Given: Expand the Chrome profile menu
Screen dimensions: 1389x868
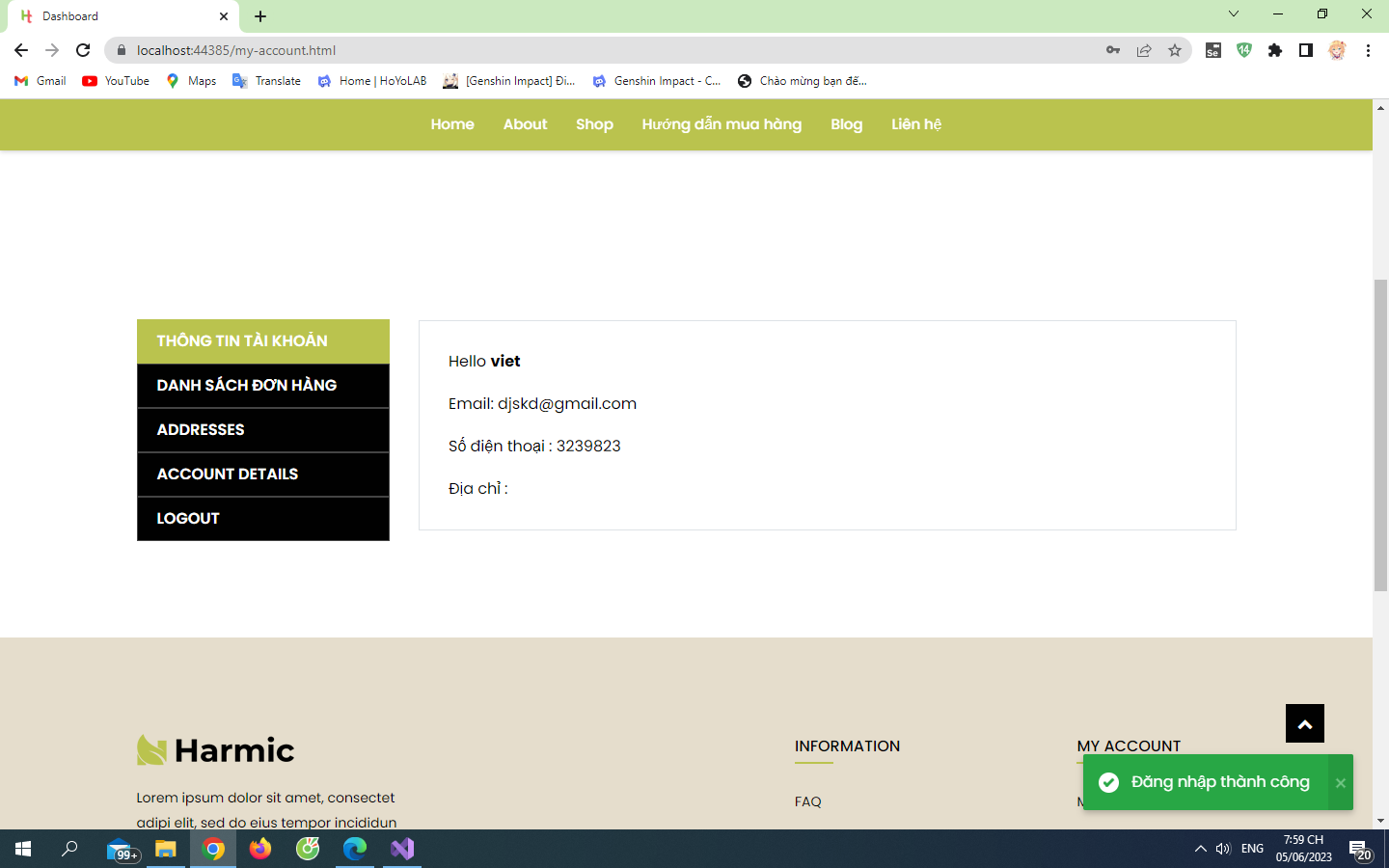Looking at the screenshot, I should click(1337, 49).
